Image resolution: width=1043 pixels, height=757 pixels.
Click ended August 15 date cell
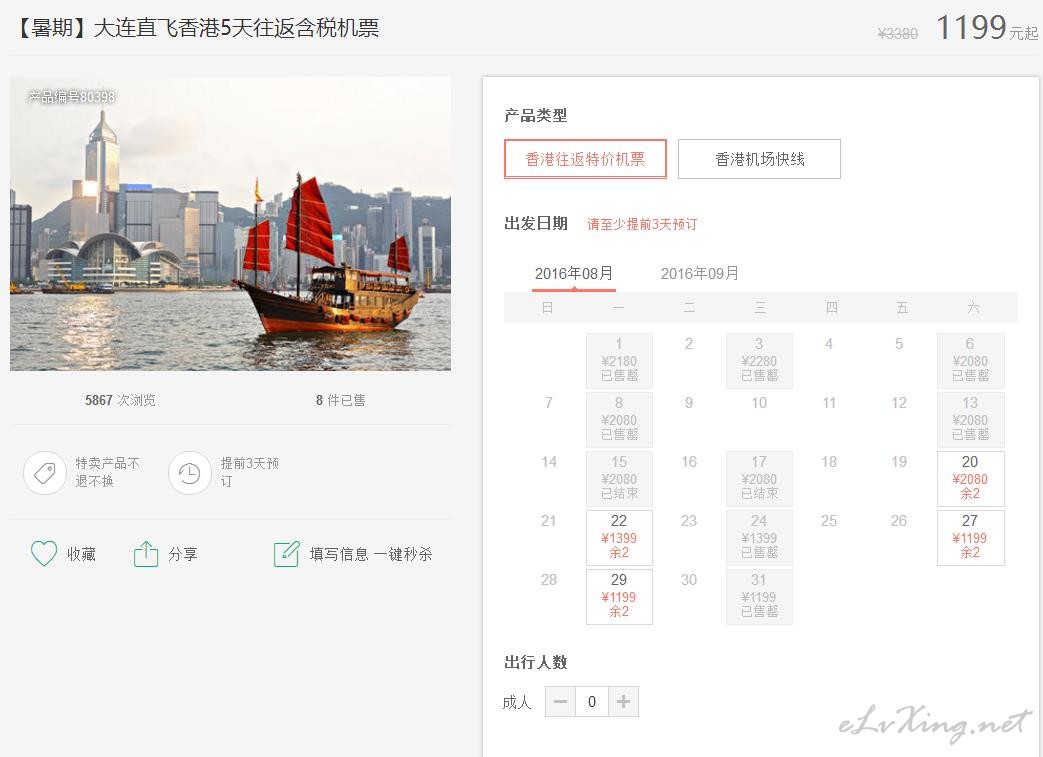(x=619, y=479)
